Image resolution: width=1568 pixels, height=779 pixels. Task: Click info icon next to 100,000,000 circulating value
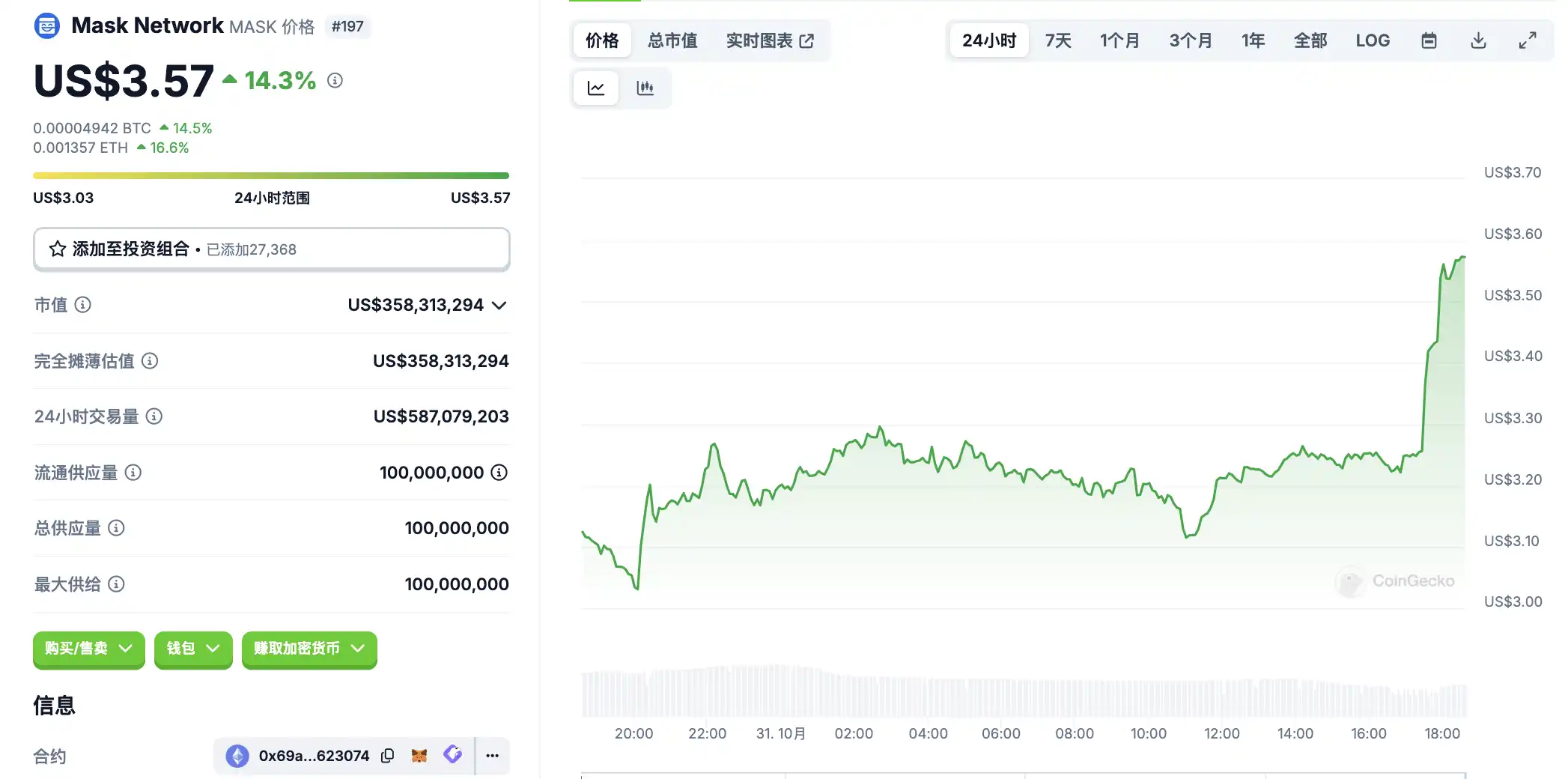(499, 473)
